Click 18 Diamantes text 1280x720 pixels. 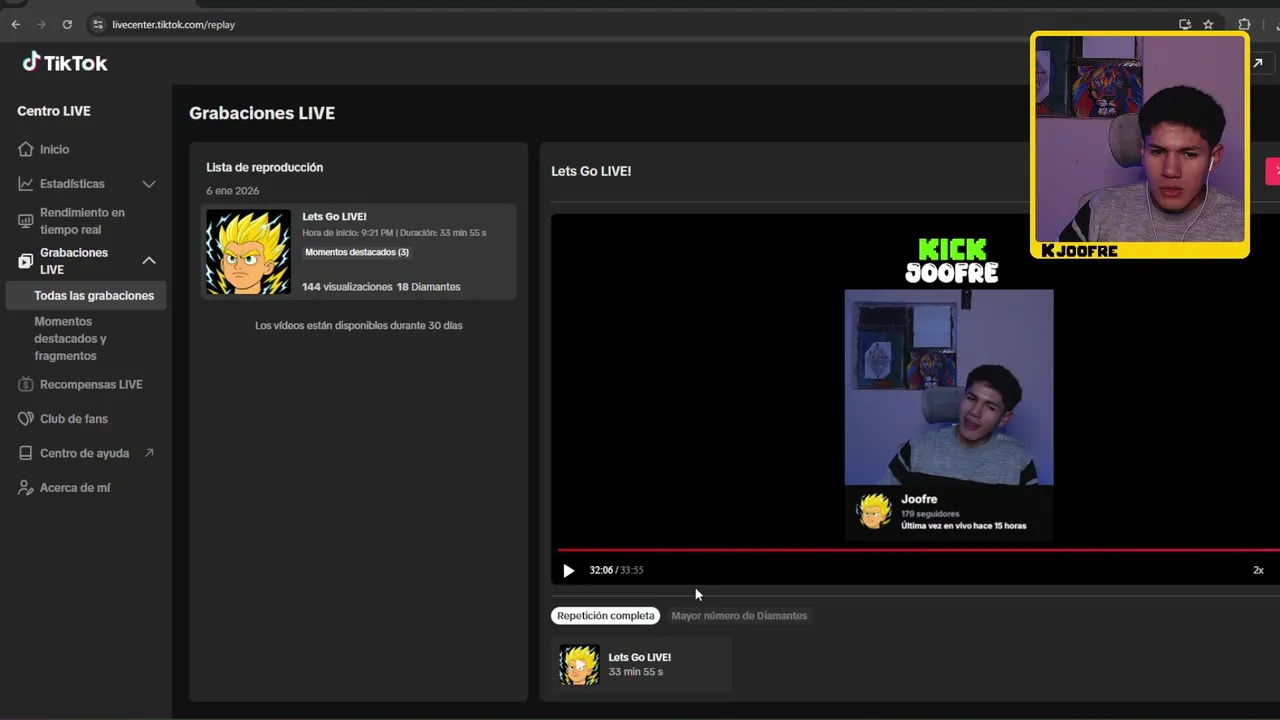tap(429, 287)
